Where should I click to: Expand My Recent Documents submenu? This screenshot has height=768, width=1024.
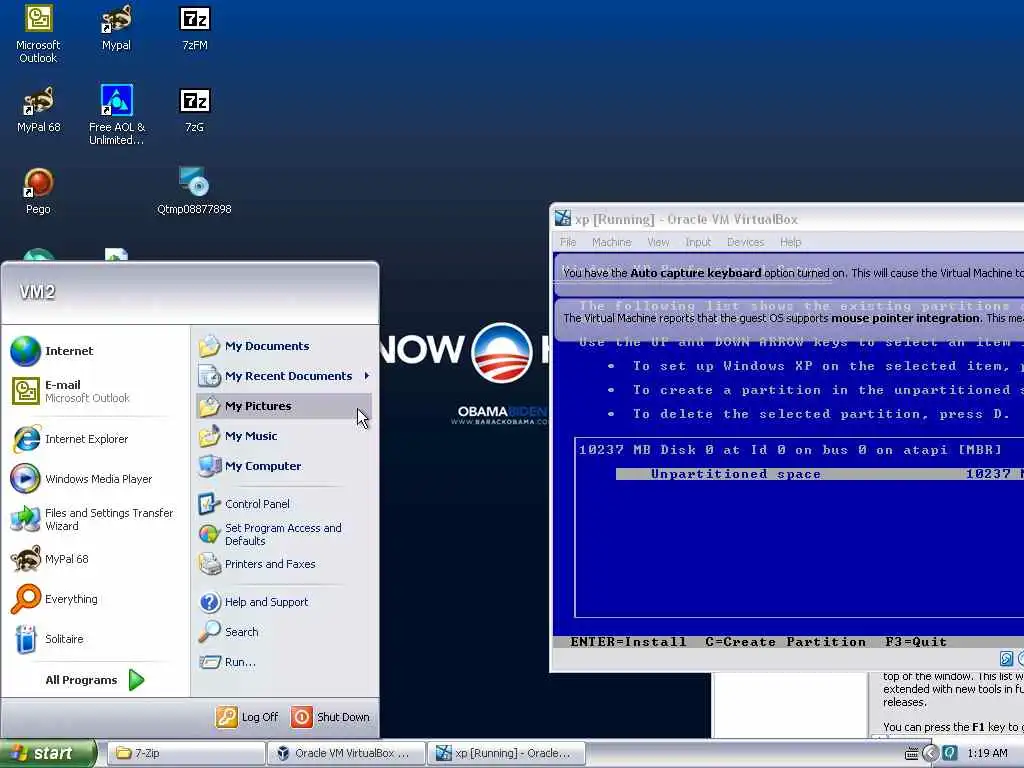point(283,376)
